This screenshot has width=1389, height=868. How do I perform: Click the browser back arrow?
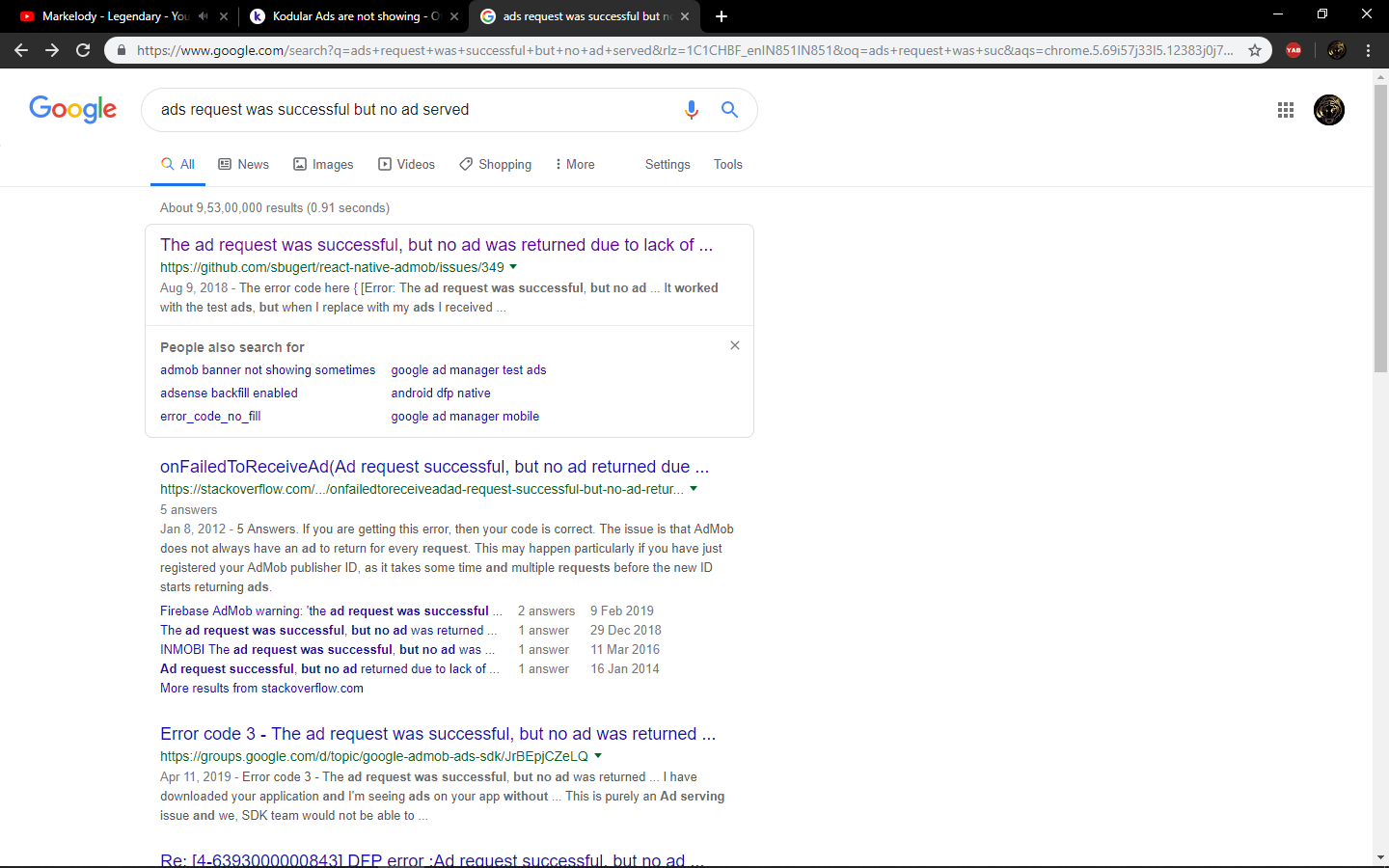(21, 50)
